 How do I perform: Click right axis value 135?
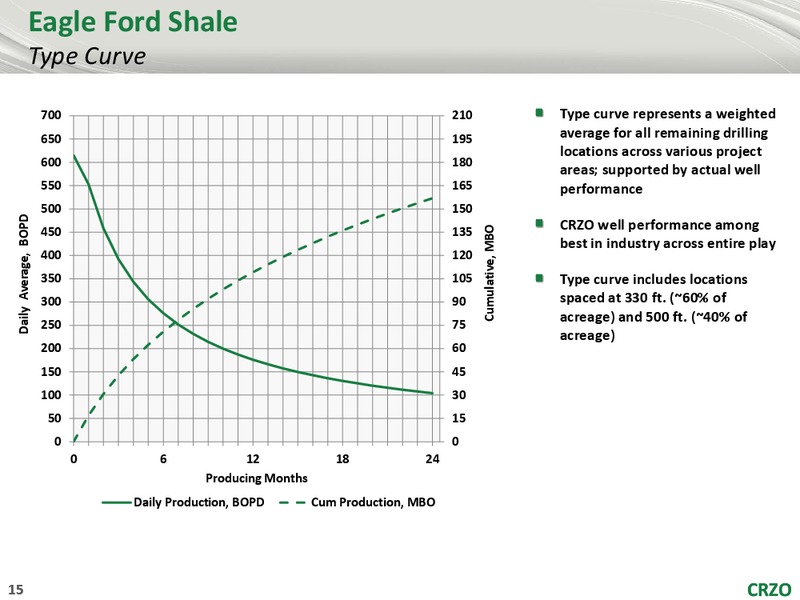click(462, 232)
